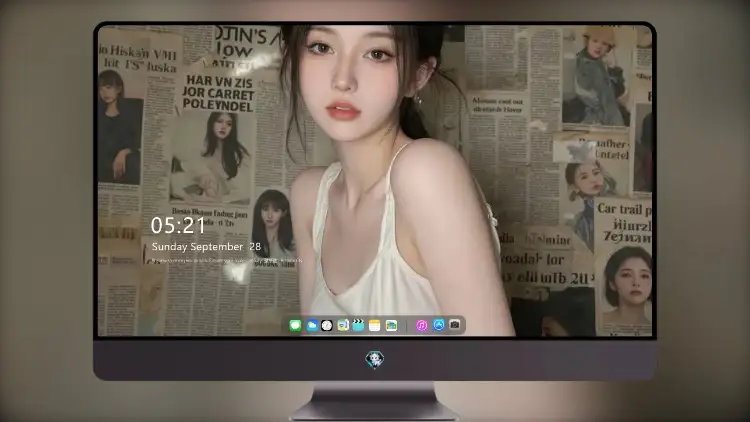This screenshot has width=750, height=422.
Task: Open the Clock app in dock
Action: coord(327,325)
